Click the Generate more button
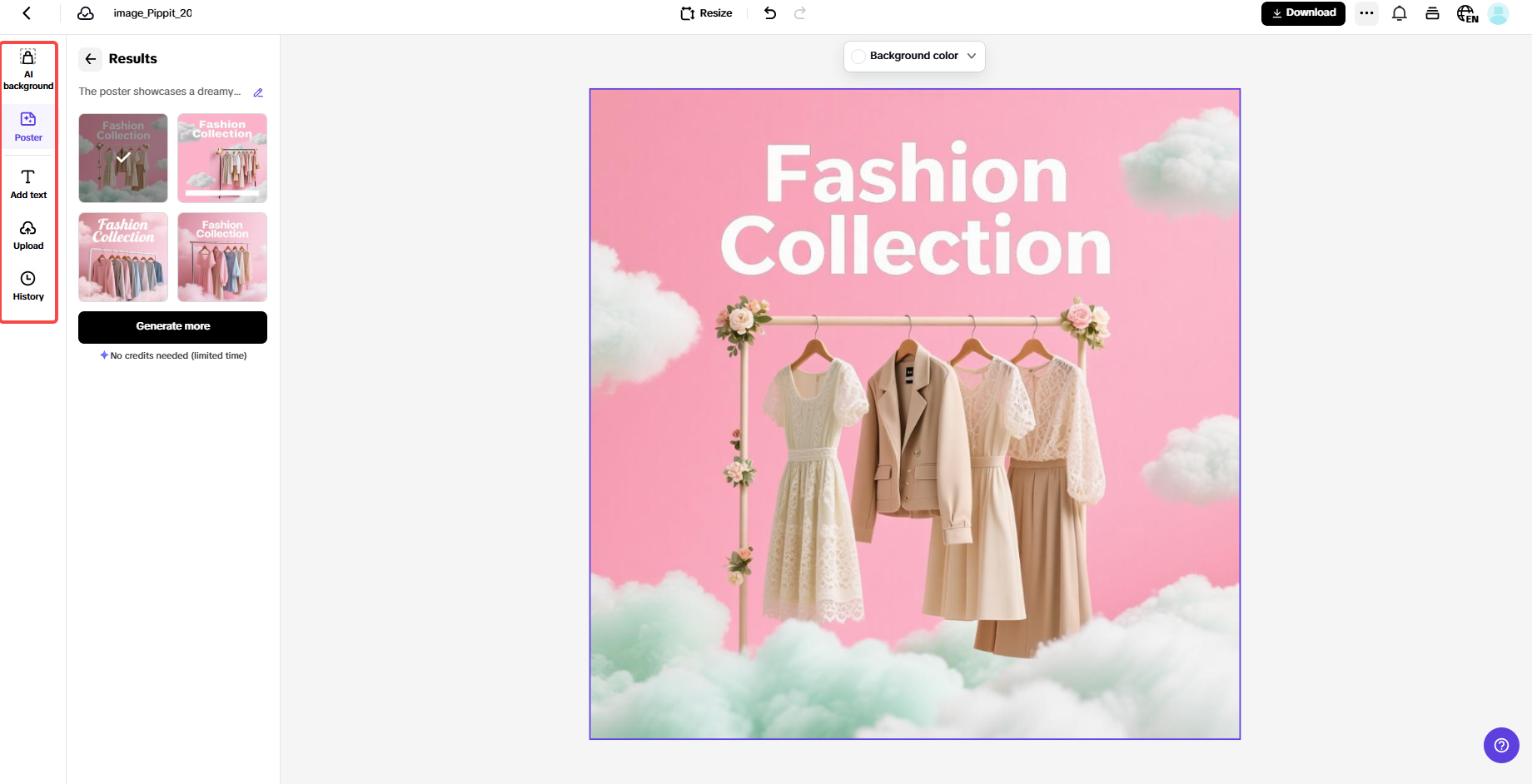This screenshot has height=784, width=1532. pos(172,327)
